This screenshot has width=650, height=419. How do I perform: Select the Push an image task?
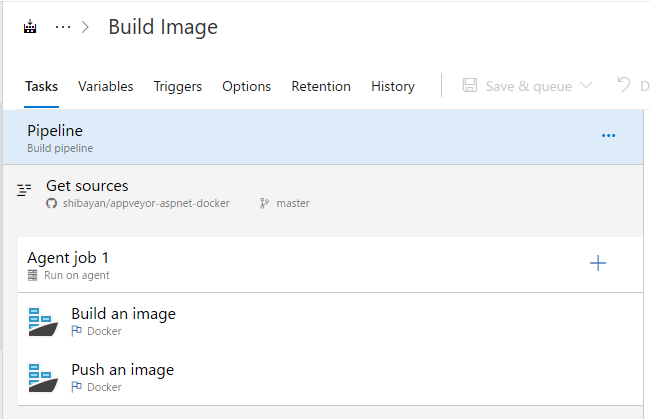tap(300, 377)
